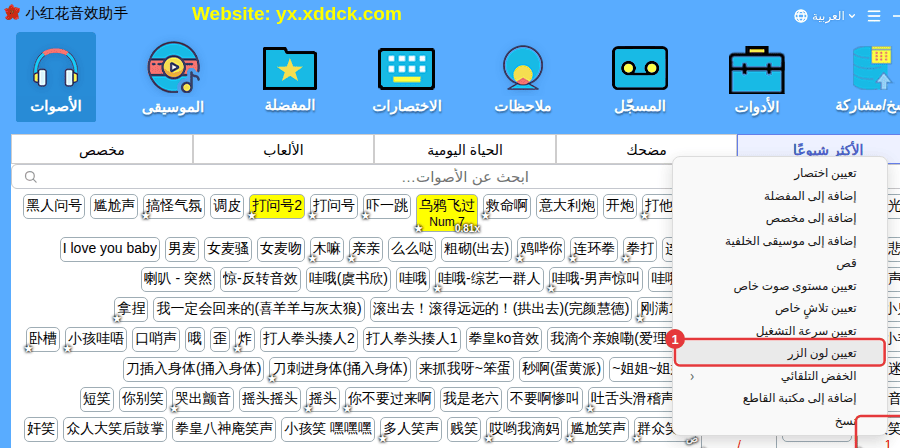
Task: Click the sound search input field
Action: point(465,177)
